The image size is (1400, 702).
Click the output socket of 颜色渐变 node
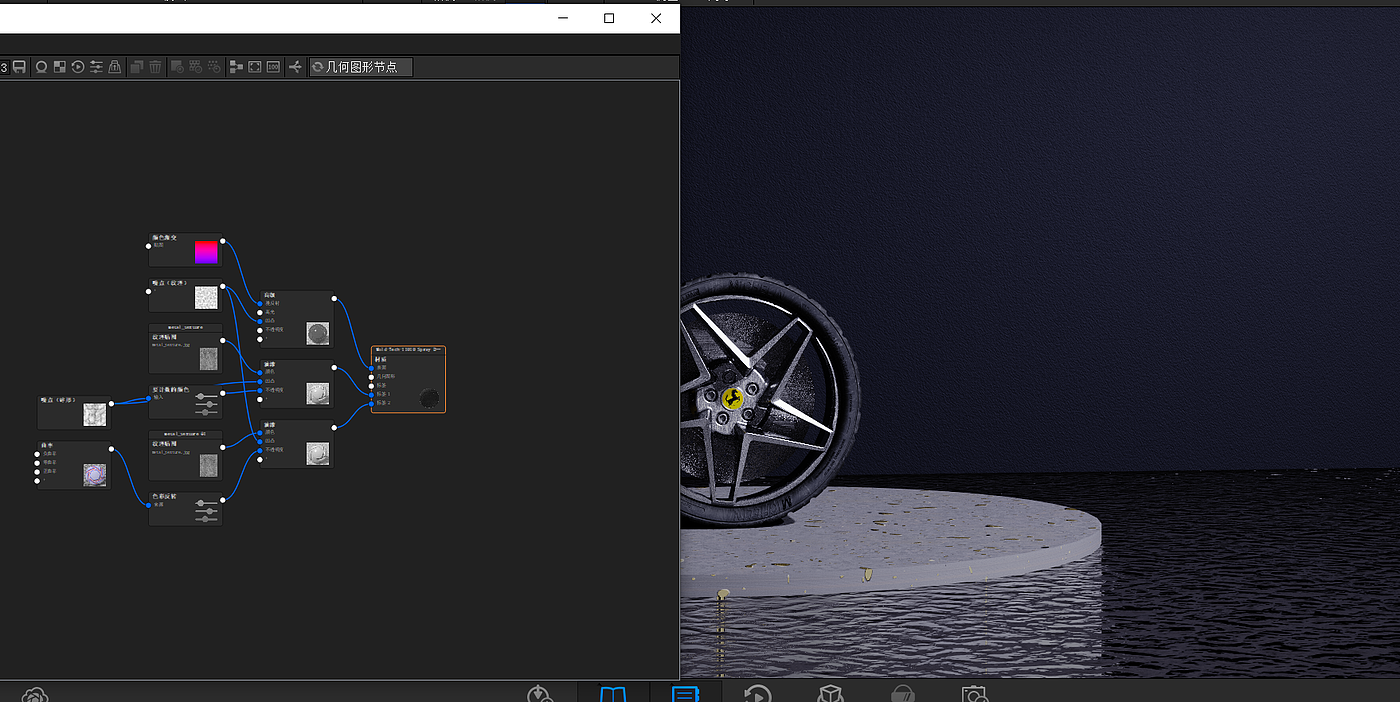(222, 241)
